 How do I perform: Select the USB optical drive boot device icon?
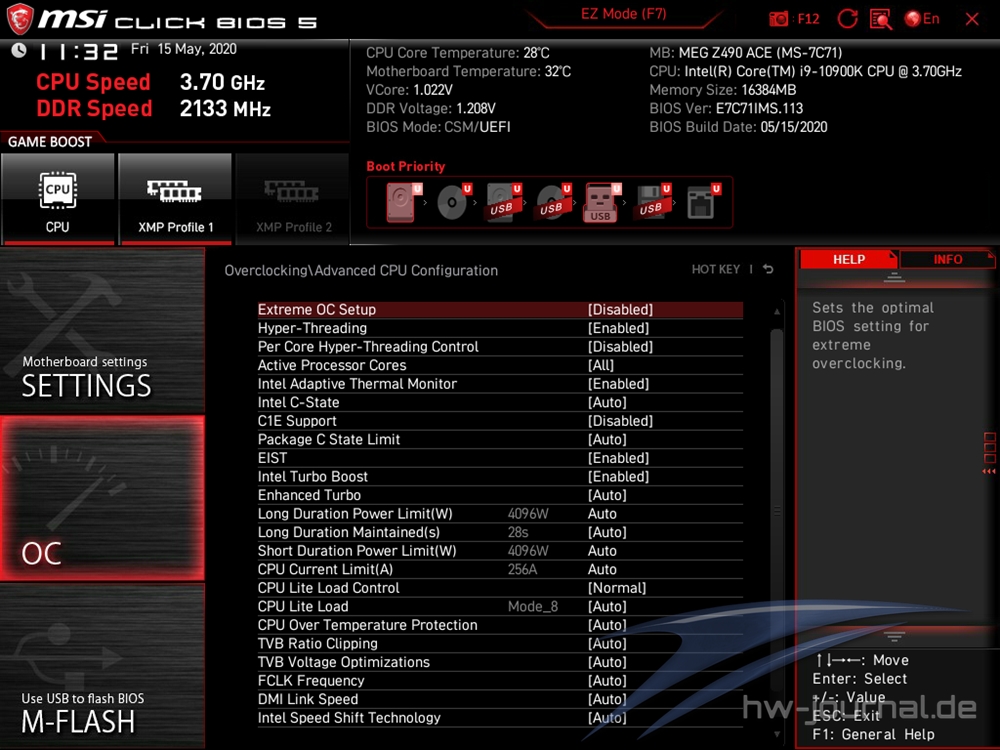[554, 202]
